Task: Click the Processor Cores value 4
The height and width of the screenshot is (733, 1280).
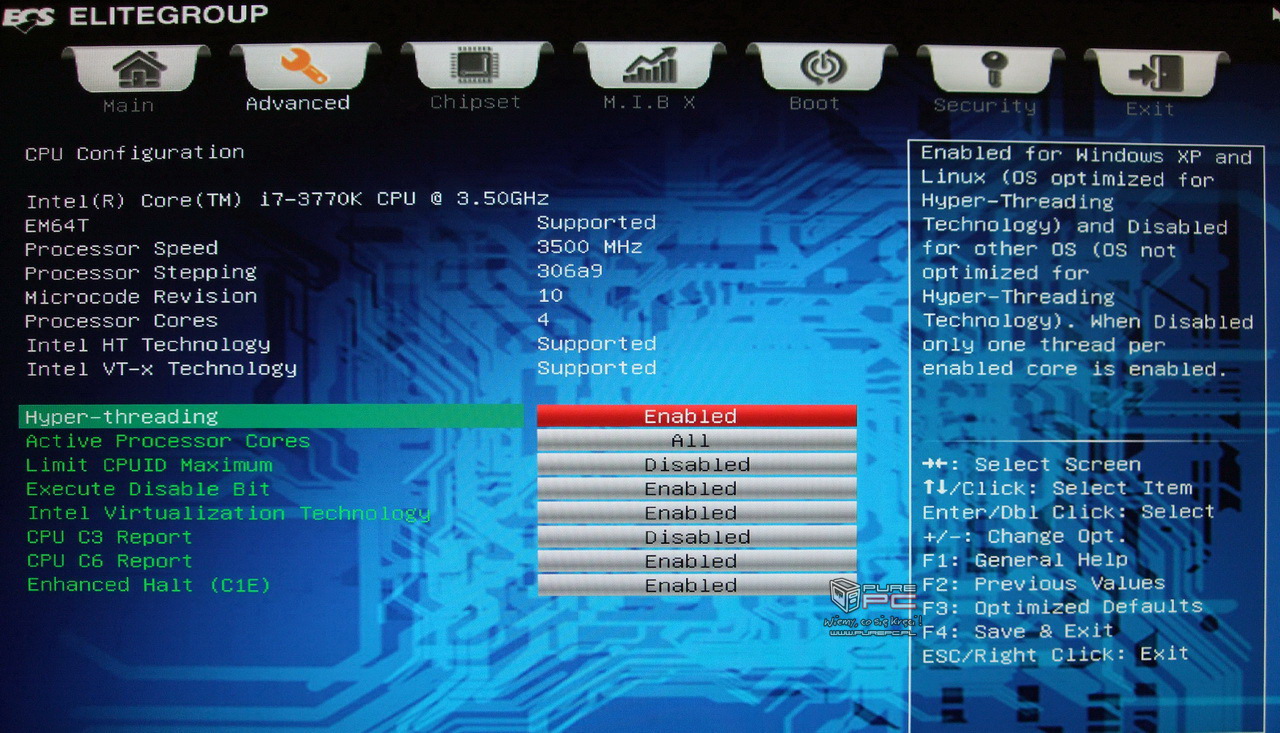Action: coord(543,319)
